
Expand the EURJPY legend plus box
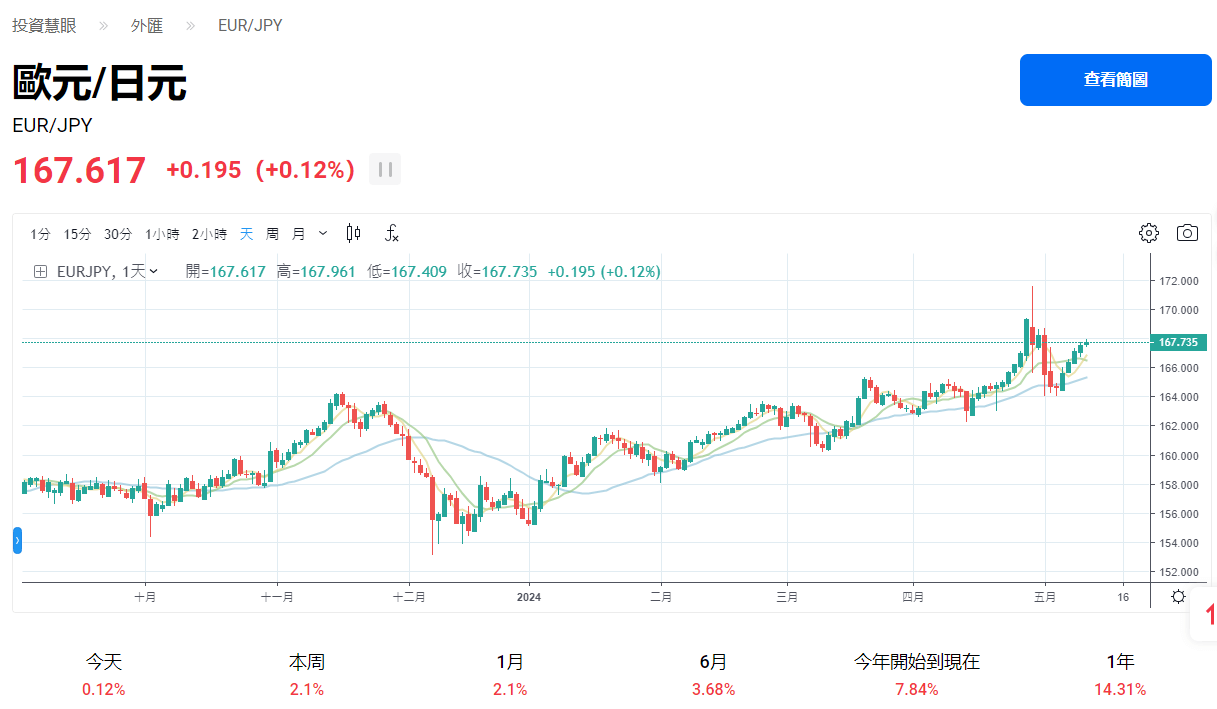[41, 271]
